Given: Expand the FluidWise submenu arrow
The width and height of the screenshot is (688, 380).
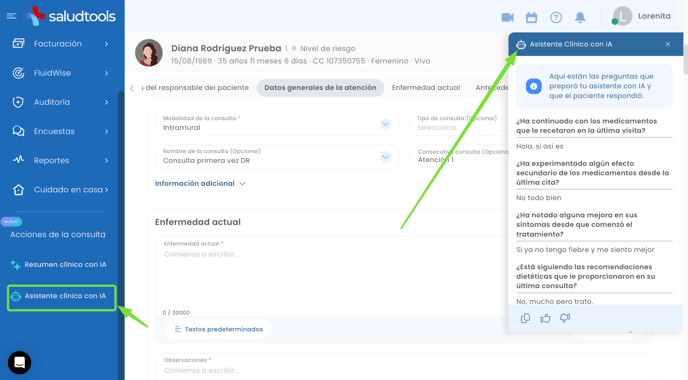Looking at the screenshot, I should (x=107, y=73).
